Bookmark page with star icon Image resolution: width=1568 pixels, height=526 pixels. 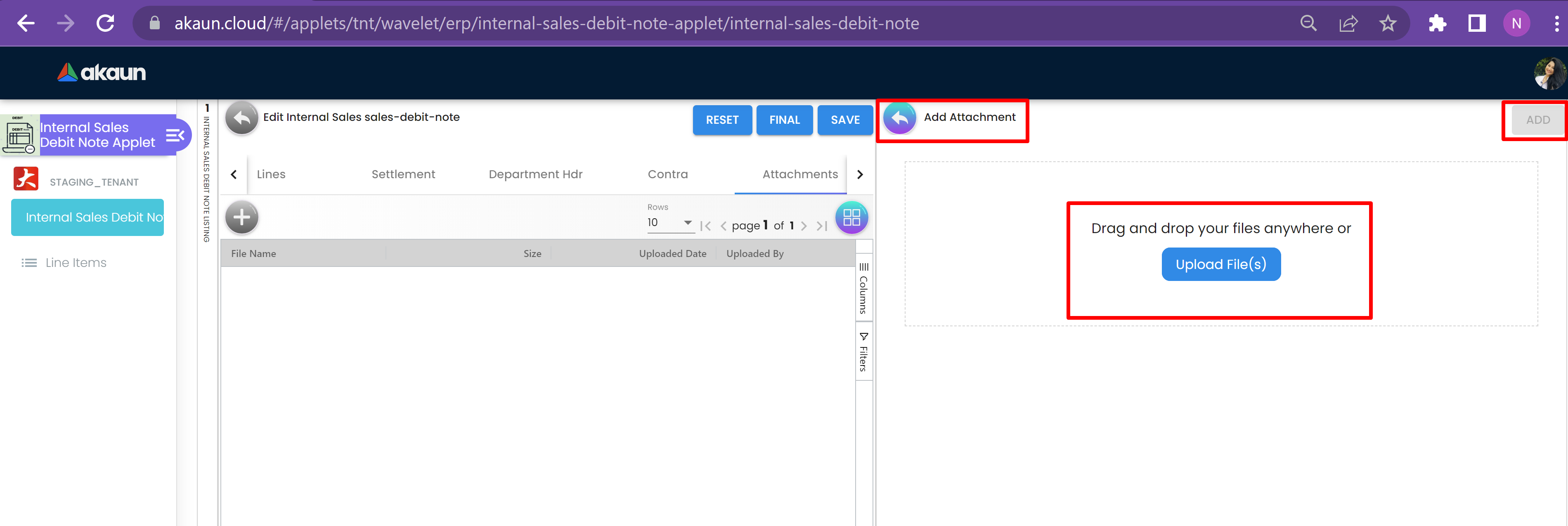(x=1387, y=24)
